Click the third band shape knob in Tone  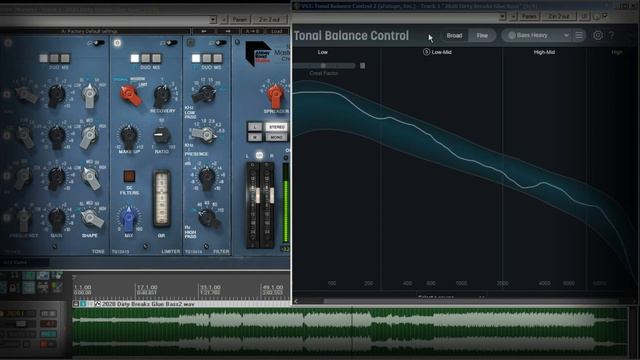pyautogui.click(x=91, y=178)
